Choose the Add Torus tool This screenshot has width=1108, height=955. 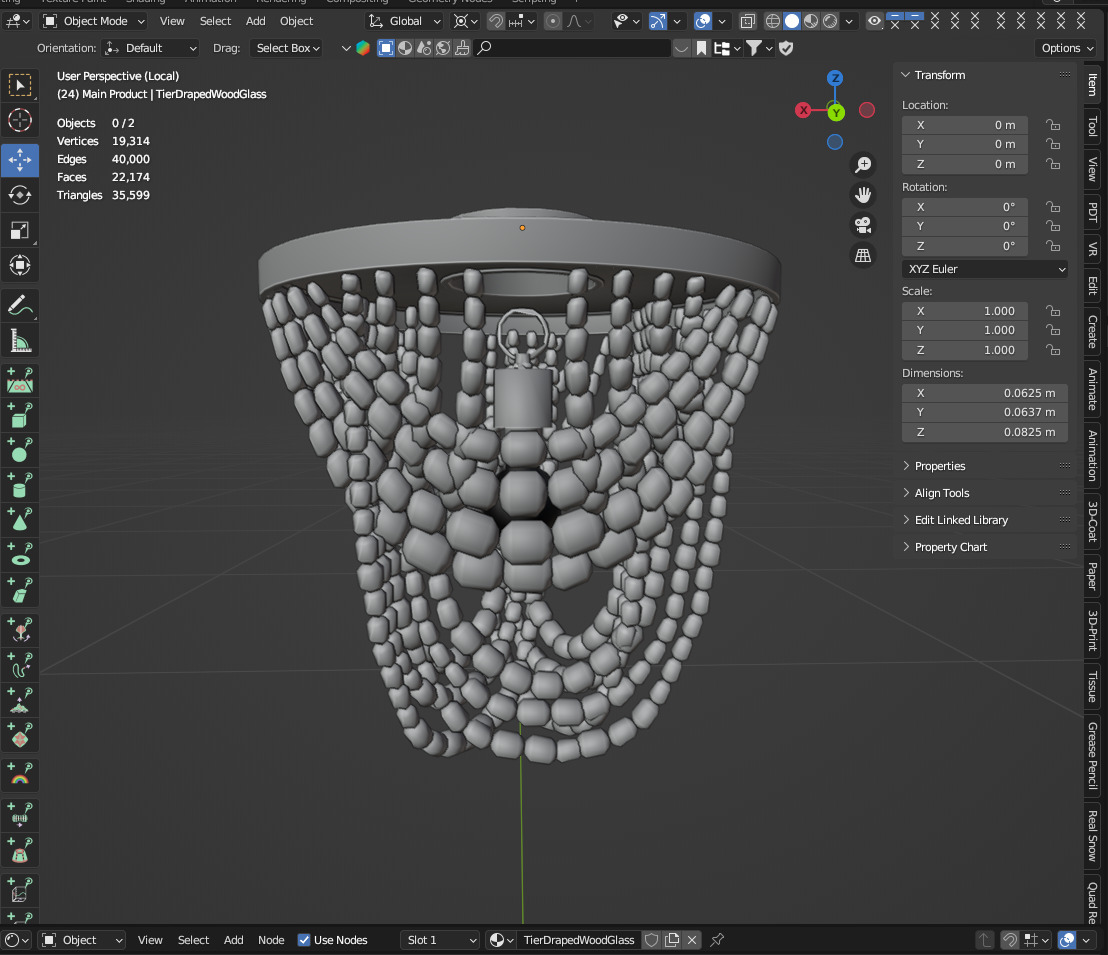[x=20, y=555]
